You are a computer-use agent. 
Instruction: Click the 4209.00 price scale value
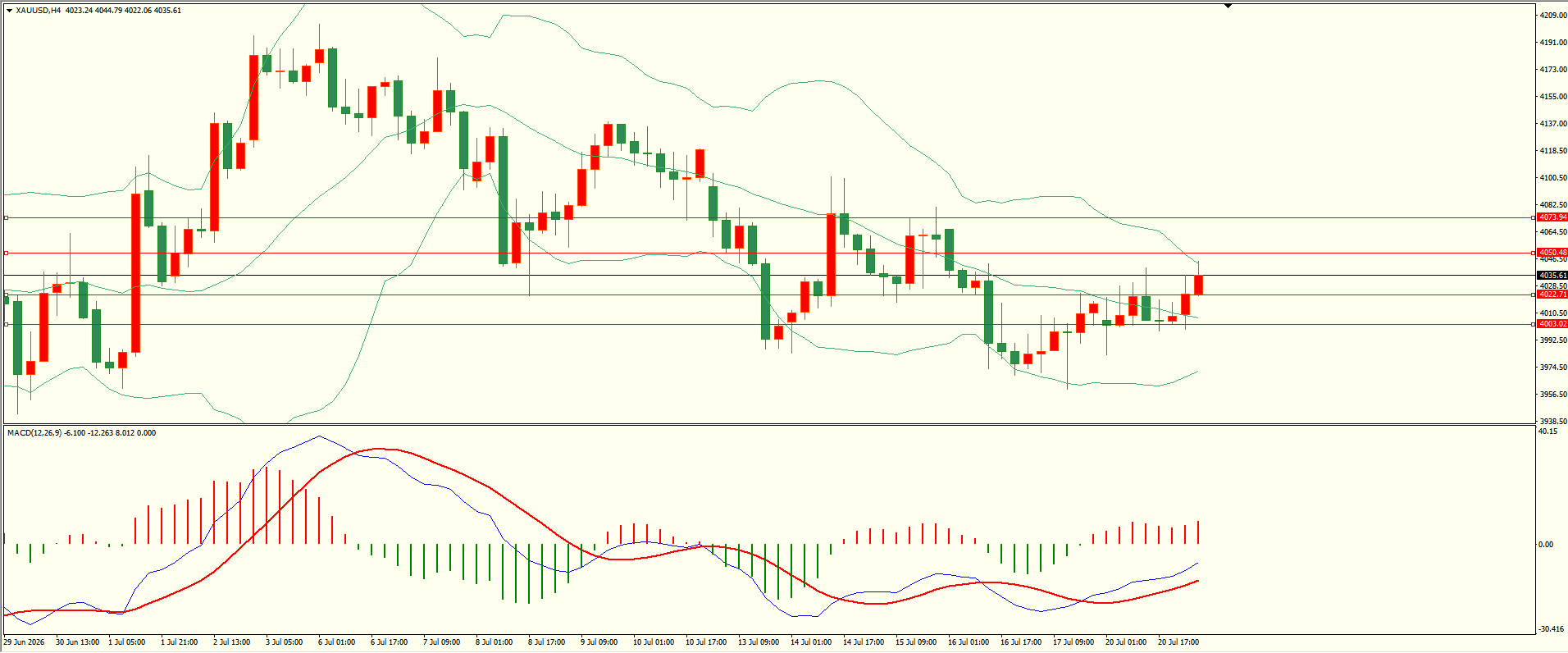tap(1553, 16)
